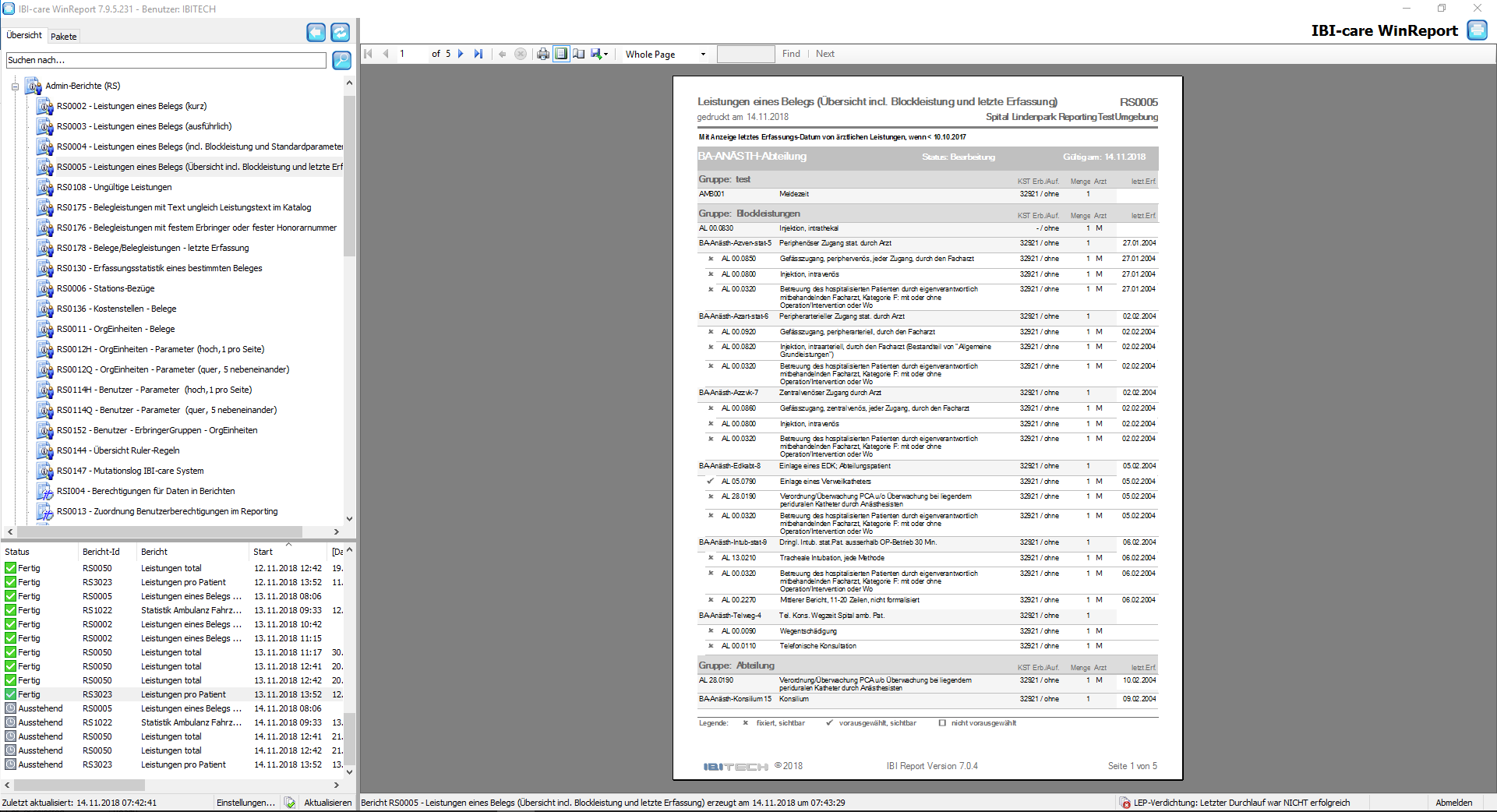Go to the next report page
Screen dimensions: 1497x812
point(461,54)
